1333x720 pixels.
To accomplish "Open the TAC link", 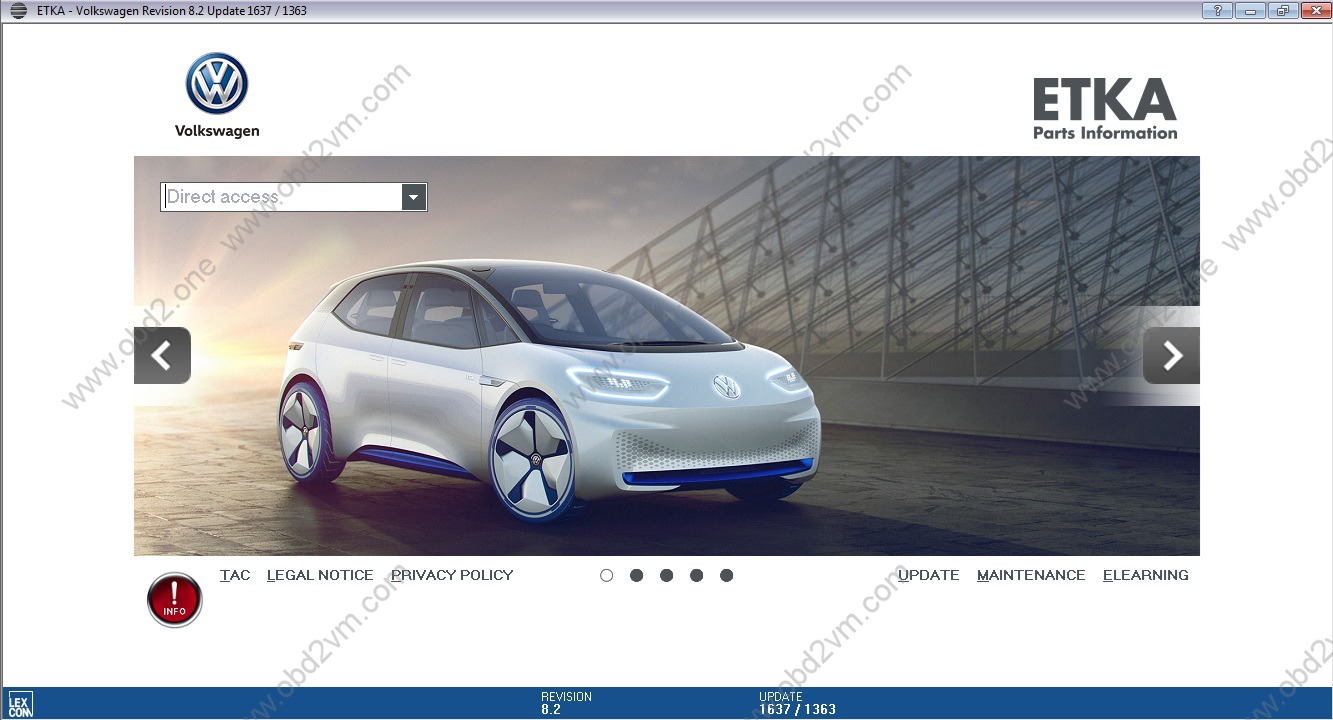I will (x=235, y=575).
